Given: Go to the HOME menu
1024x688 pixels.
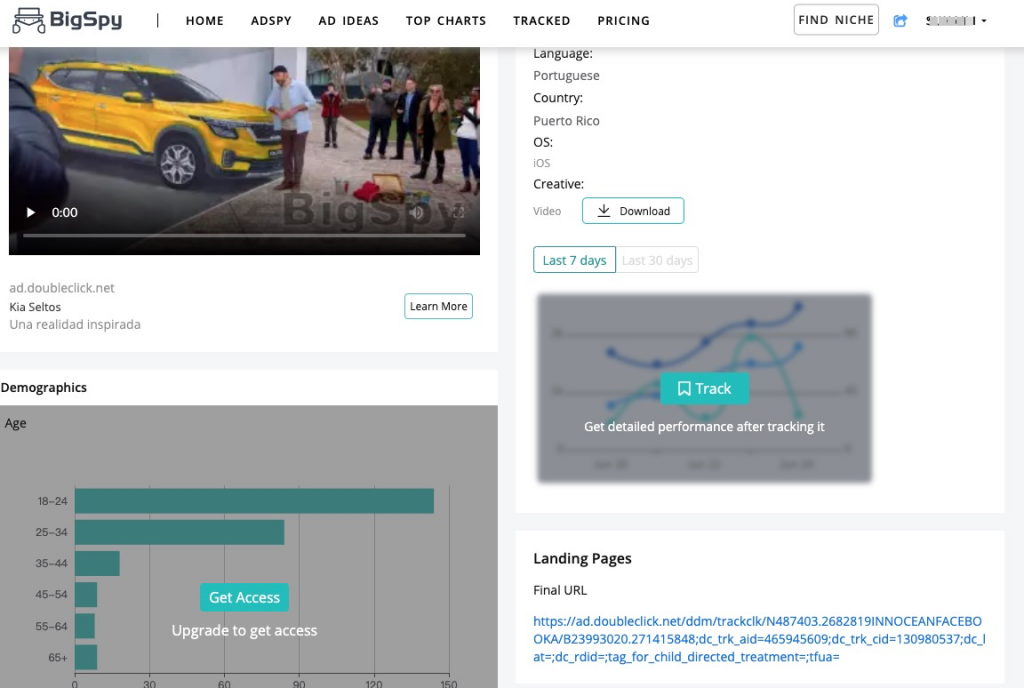Looking at the screenshot, I should (204, 21).
